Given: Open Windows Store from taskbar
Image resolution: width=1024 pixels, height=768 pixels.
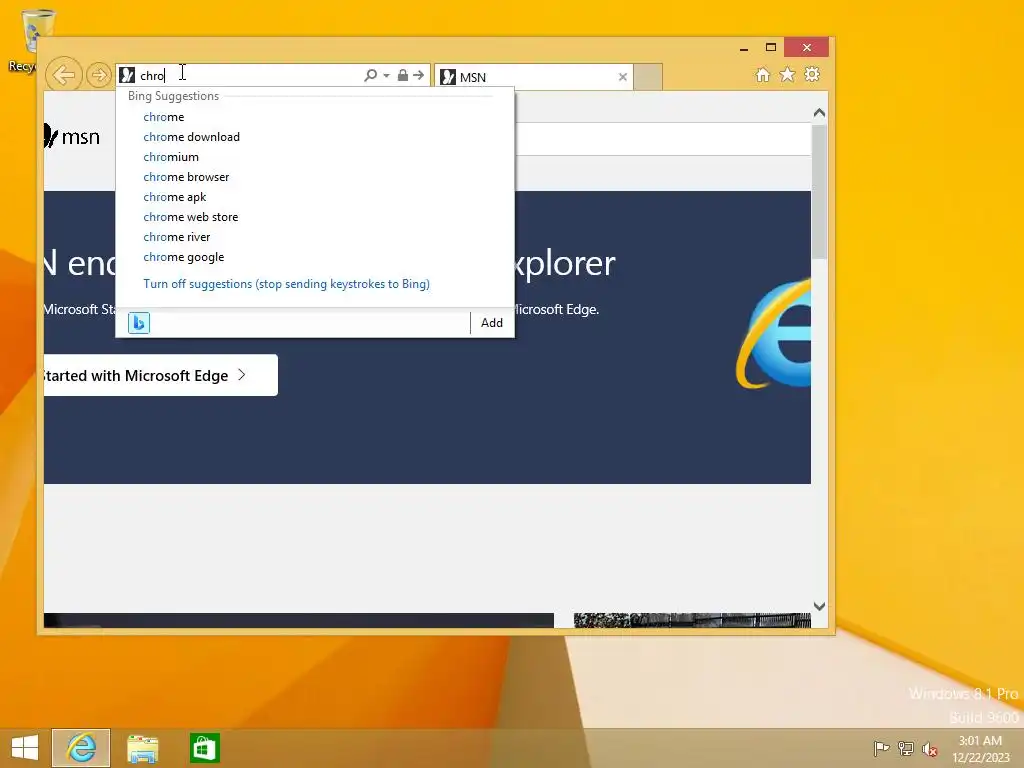Looking at the screenshot, I should pyautogui.click(x=204, y=748).
